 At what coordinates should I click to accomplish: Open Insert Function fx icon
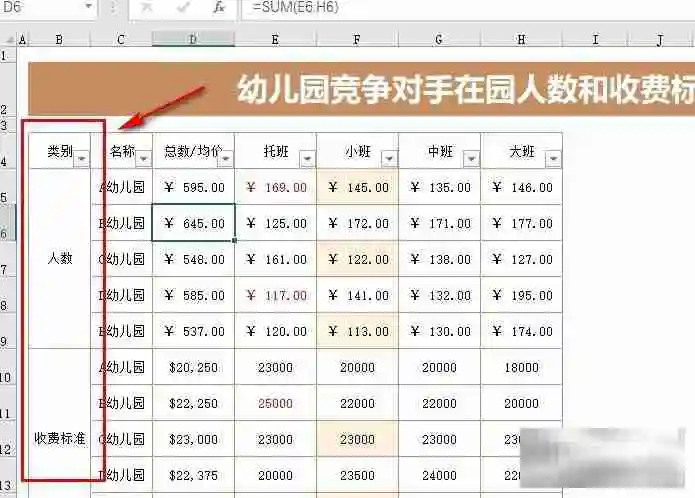coord(219,7)
